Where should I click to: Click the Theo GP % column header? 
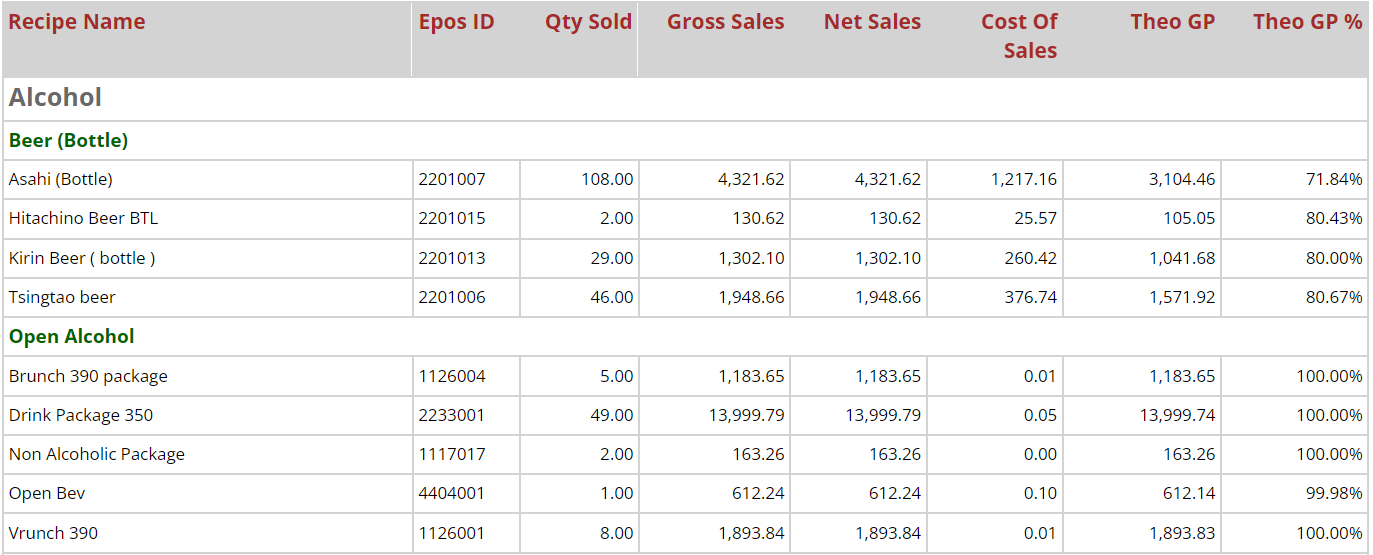(x=1307, y=22)
